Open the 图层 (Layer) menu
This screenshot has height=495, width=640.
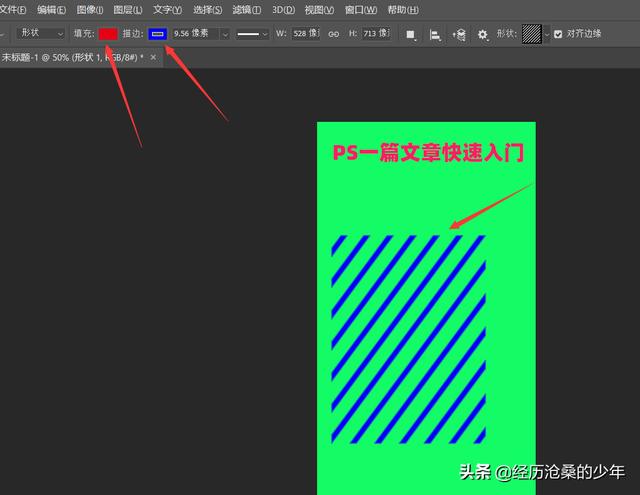click(x=128, y=9)
